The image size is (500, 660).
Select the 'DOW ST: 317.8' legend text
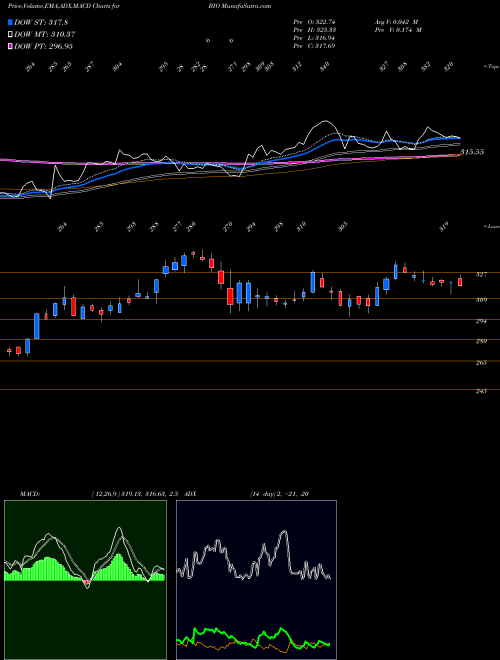[x=41, y=22]
